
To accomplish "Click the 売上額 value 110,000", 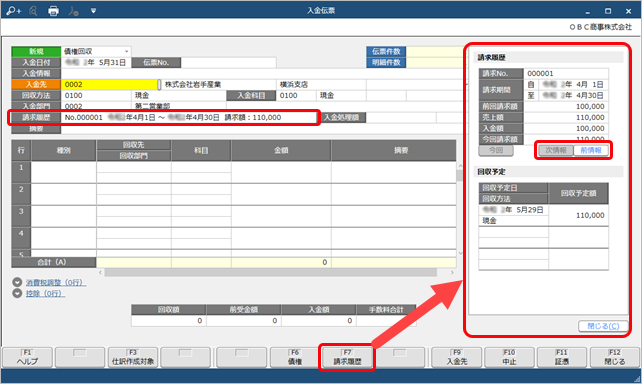I will coord(590,117).
